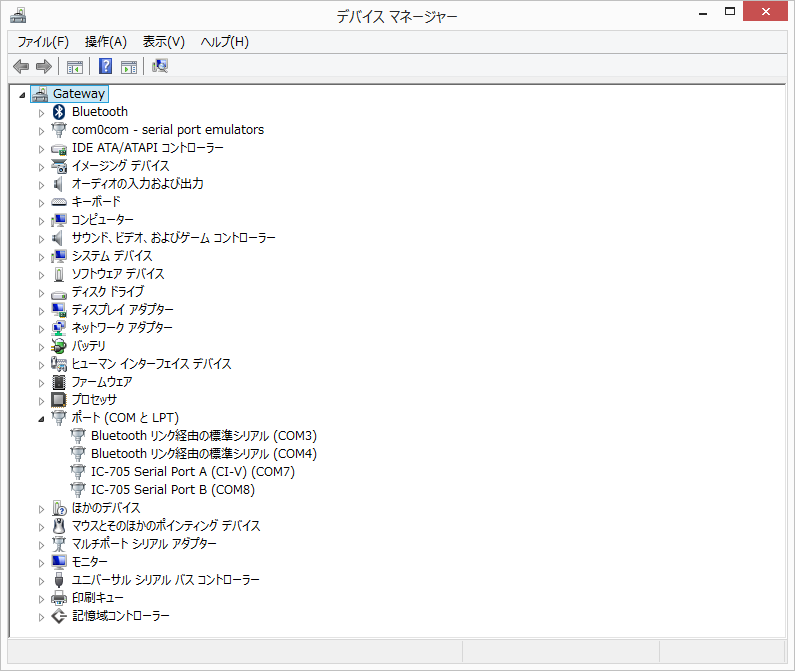This screenshot has height=671, width=795.
Task: Click the ディスプレイ アダプター icon
Action: [59, 310]
